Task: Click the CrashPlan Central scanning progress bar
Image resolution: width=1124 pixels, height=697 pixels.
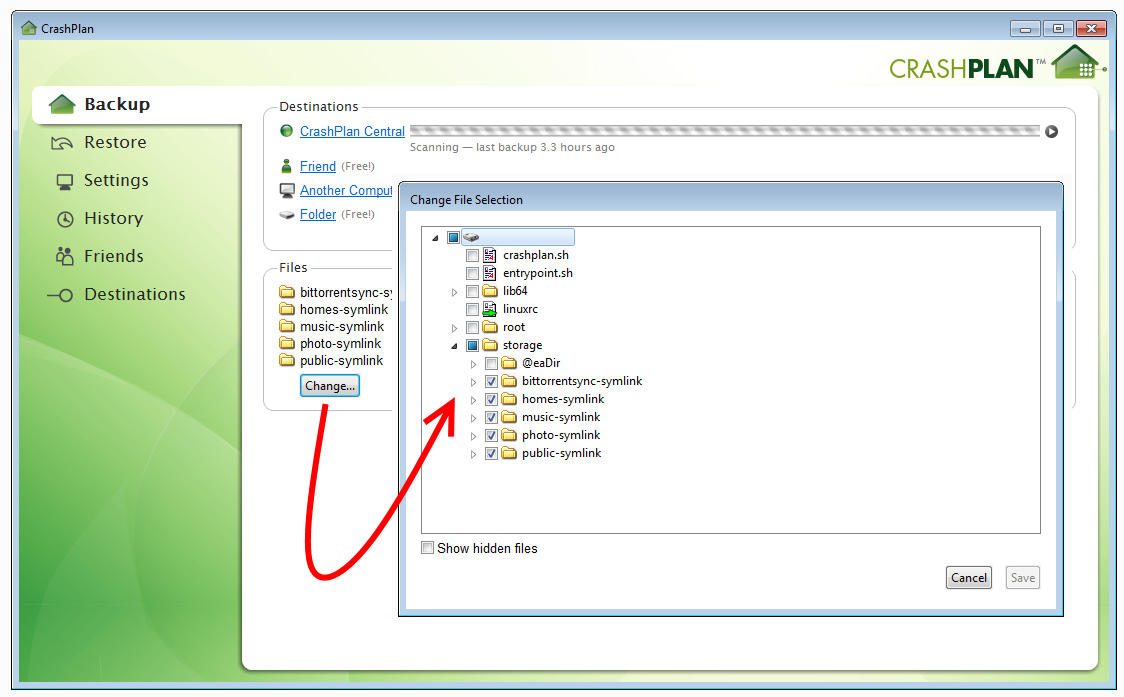Action: 724,131
